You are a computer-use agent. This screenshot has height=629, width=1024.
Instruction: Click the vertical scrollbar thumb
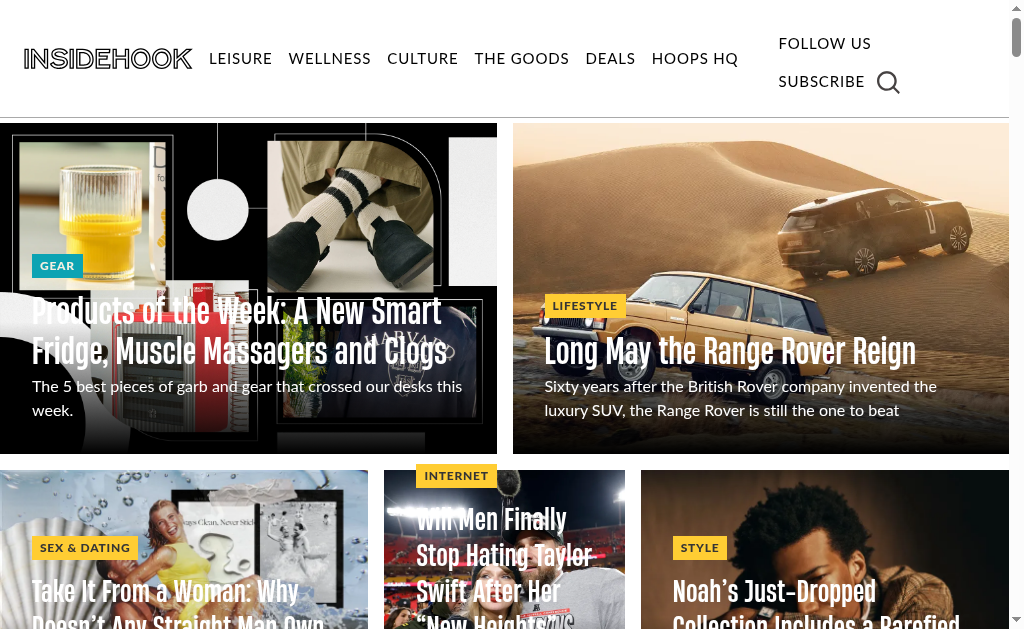[1016, 37]
